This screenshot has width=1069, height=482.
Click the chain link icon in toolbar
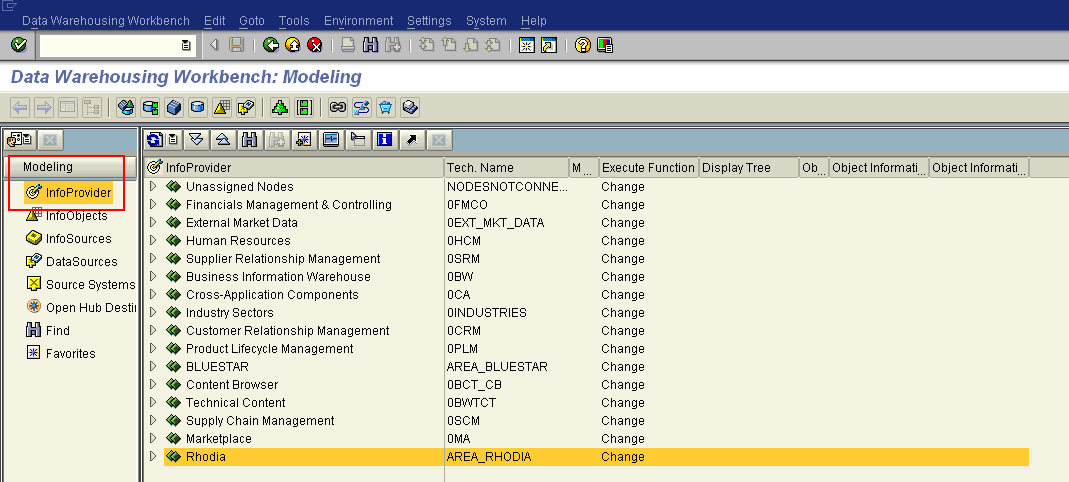point(337,107)
